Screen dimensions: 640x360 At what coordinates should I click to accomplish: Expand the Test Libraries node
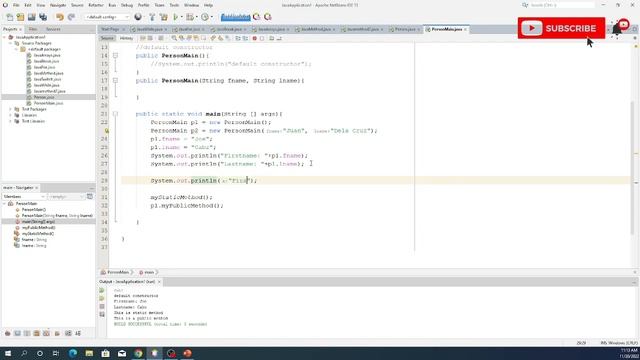[10, 121]
